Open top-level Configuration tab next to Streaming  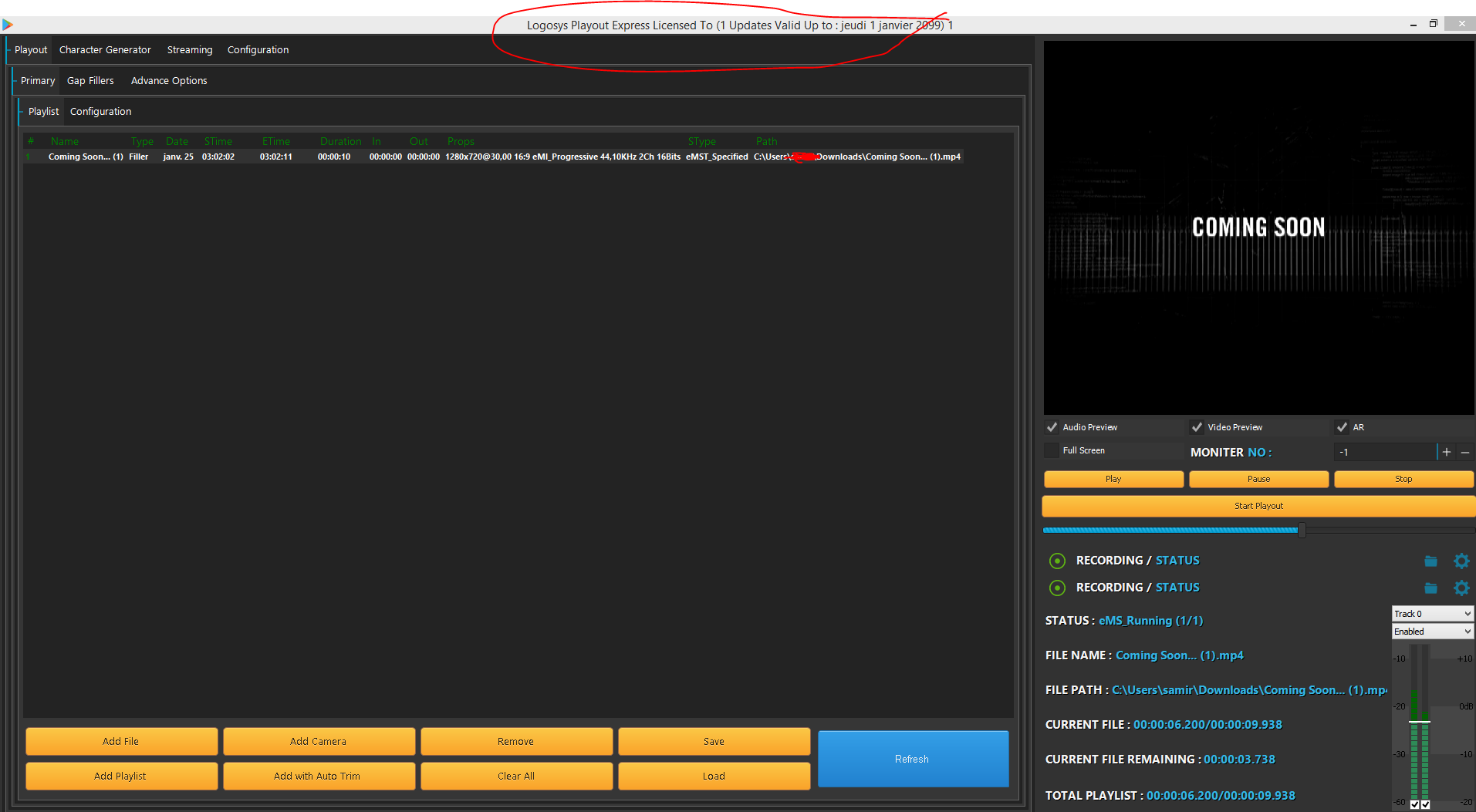click(258, 50)
